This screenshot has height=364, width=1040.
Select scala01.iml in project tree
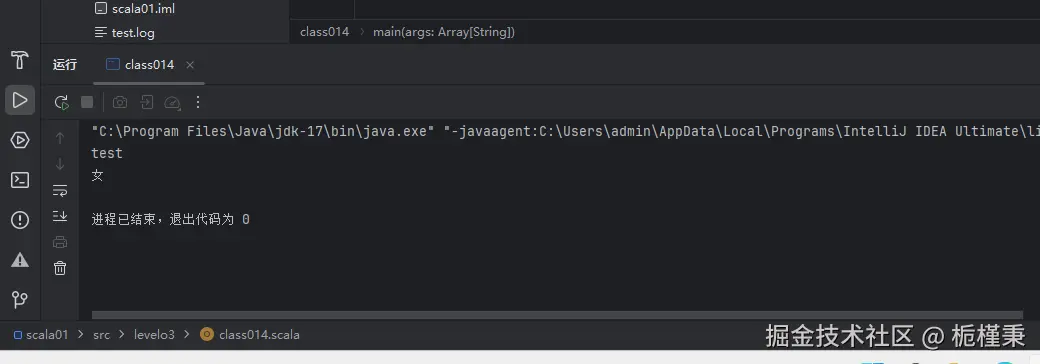tap(135, 9)
